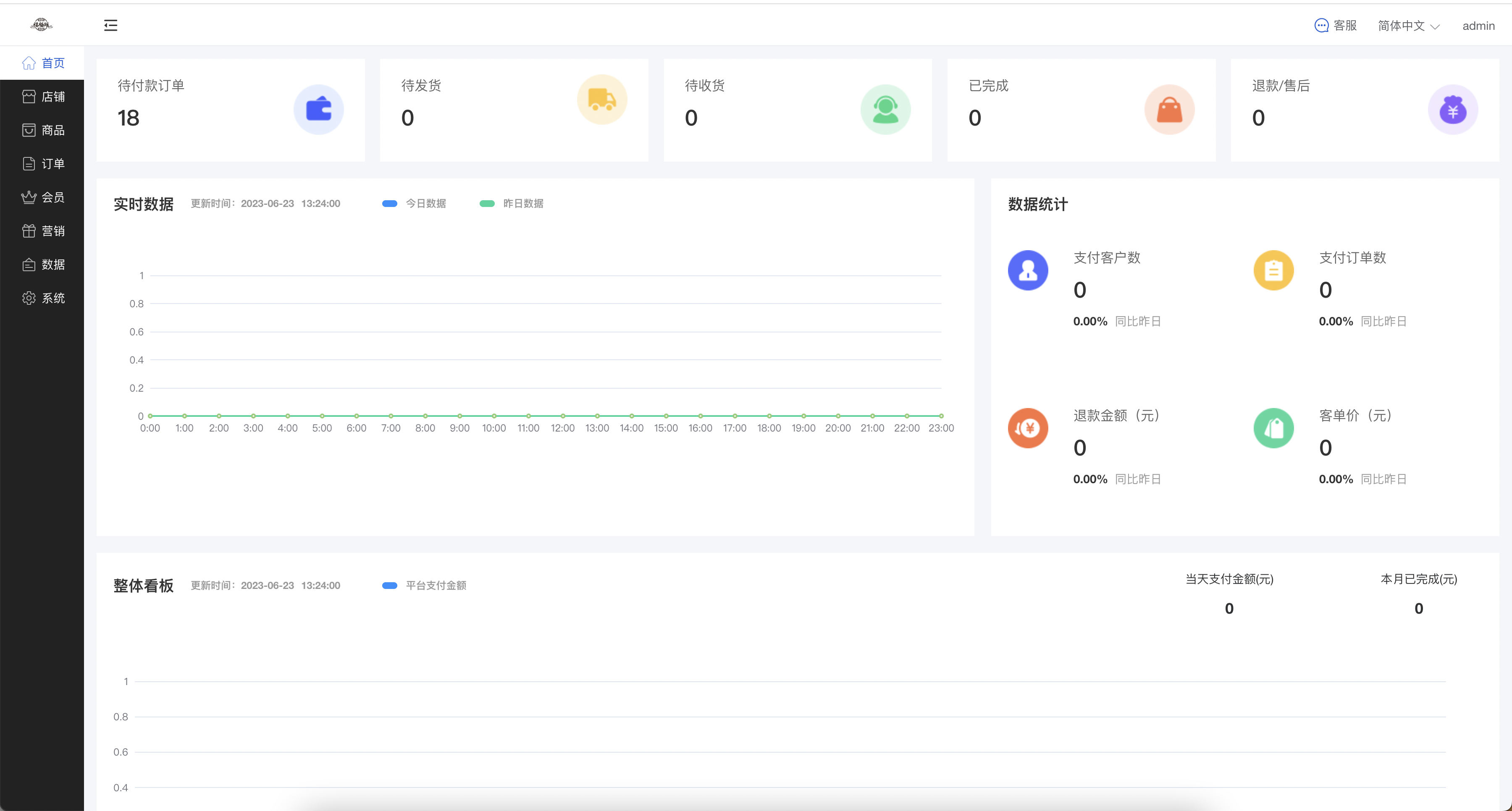
Task: Open the 客服 chat bubble icon
Action: click(x=1321, y=25)
